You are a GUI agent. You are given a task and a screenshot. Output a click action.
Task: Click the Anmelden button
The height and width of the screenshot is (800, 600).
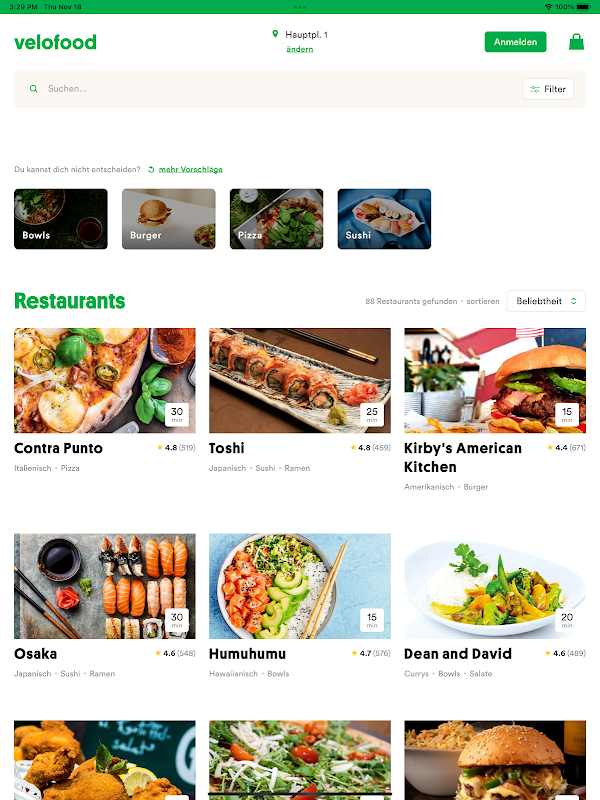pos(515,42)
